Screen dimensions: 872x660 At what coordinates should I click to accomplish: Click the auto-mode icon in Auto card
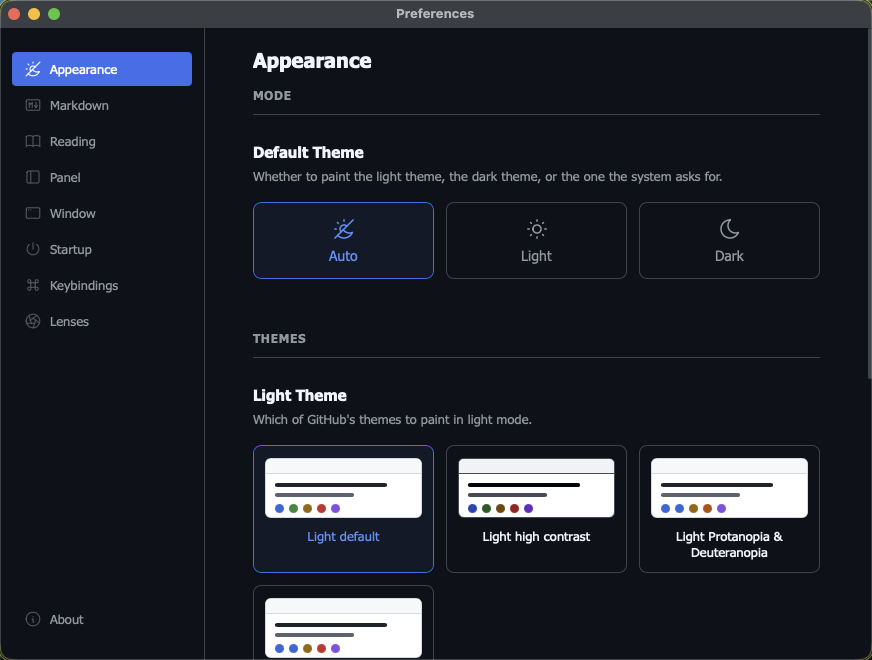(x=343, y=229)
